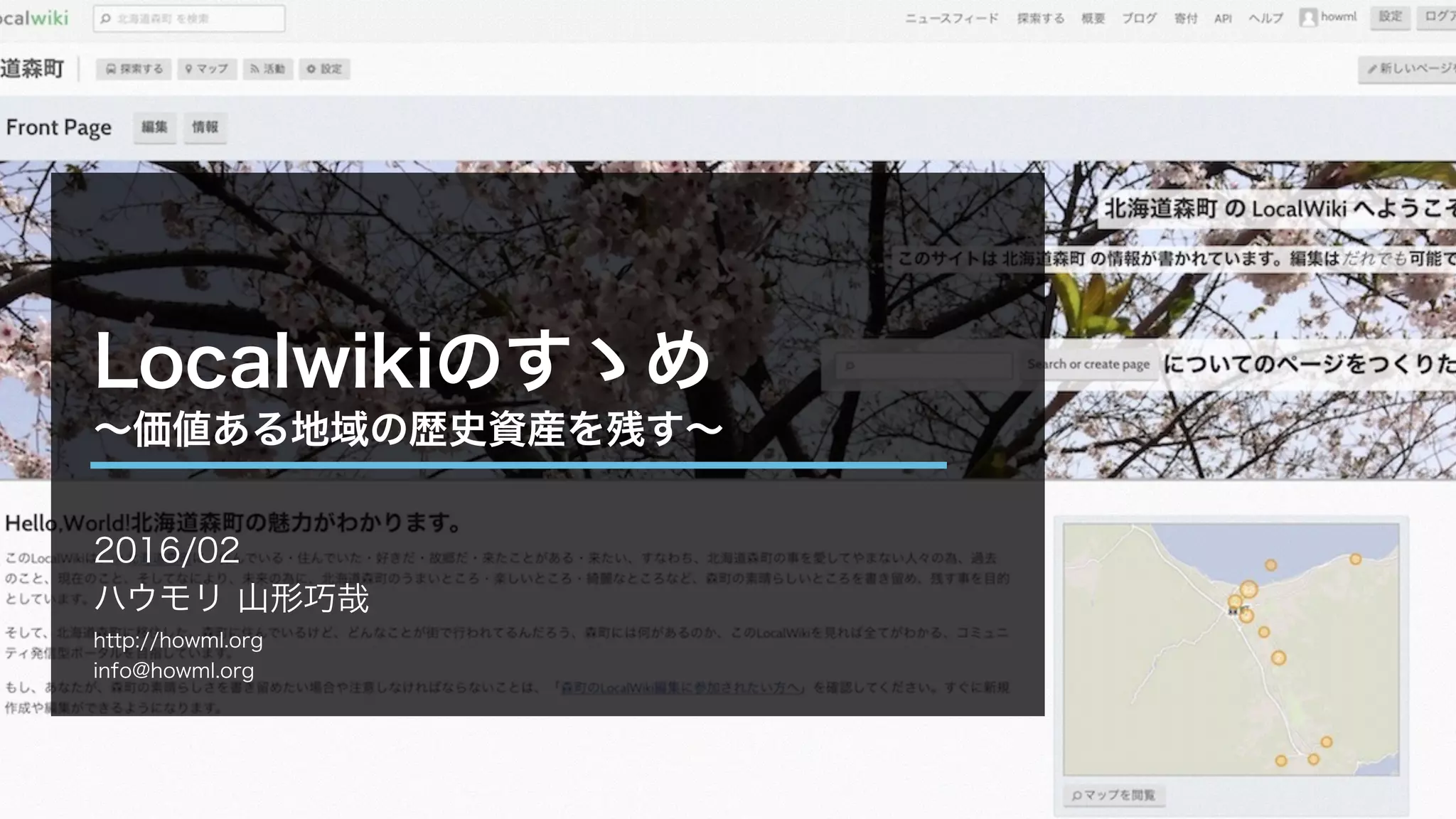Image resolution: width=1456 pixels, height=819 pixels.
Task: Click the howml user avatar icon
Action: pos(1307,18)
